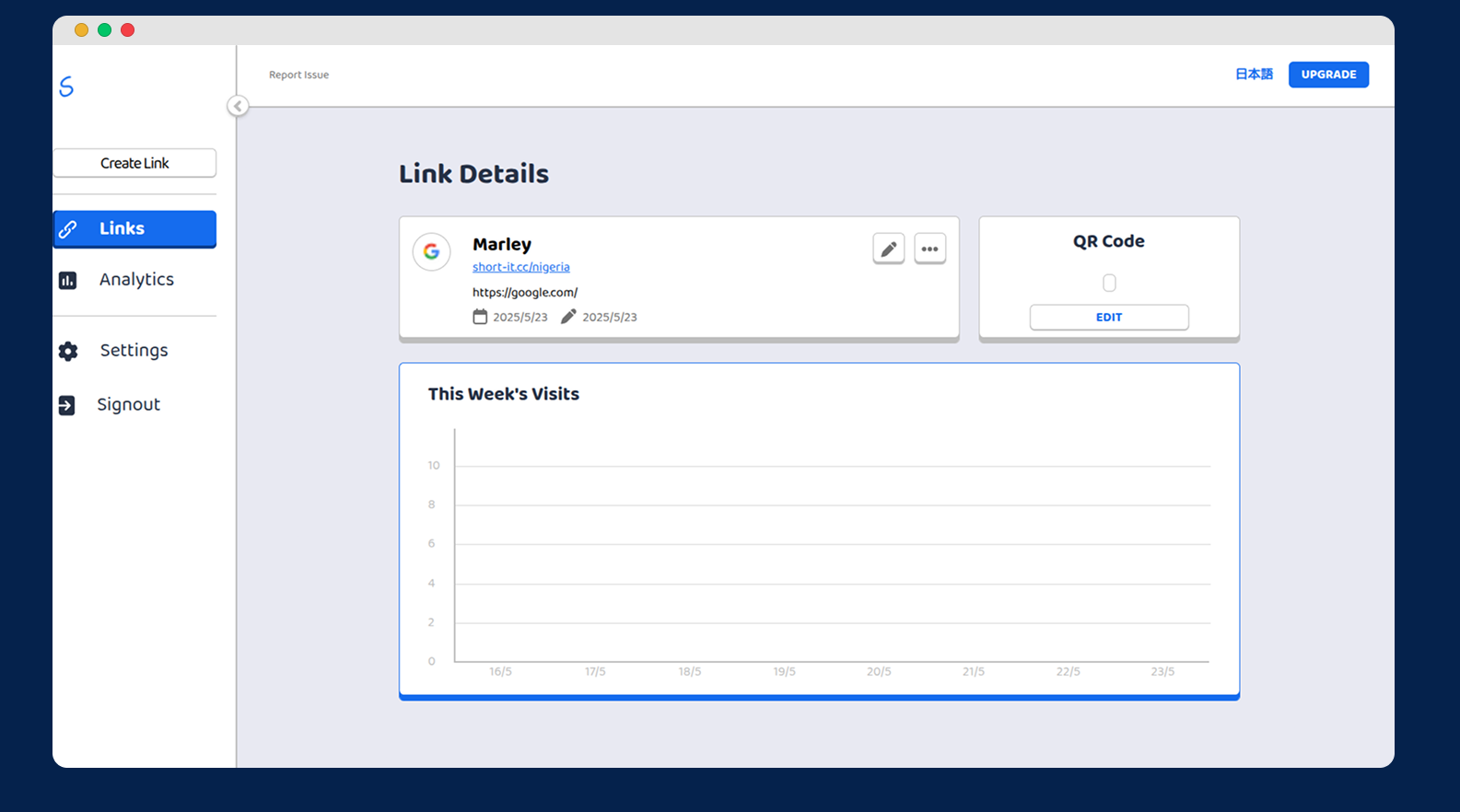Click the Analytics bar chart icon
Viewport: 1460px width, 812px height.
coord(68,280)
